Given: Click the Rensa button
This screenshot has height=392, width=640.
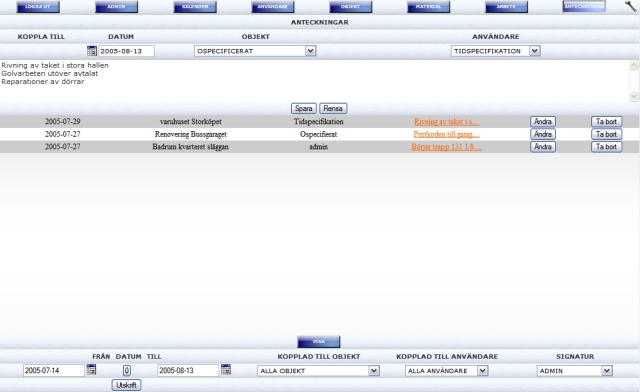Looking at the screenshot, I should coord(333,109).
